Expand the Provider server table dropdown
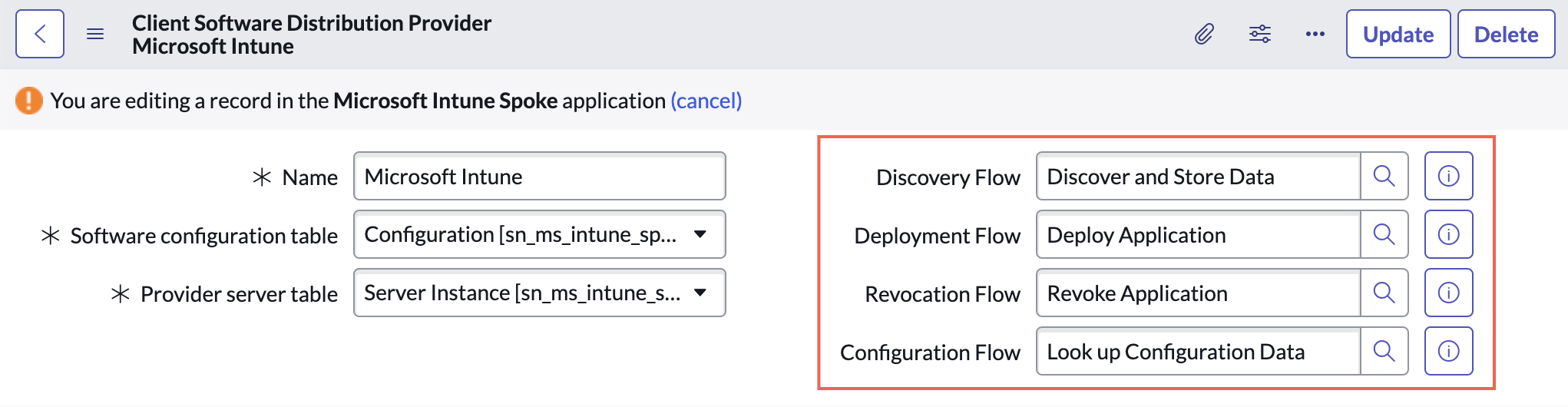This screenshot has width=1568, height=407. click(x=540, y=293)
